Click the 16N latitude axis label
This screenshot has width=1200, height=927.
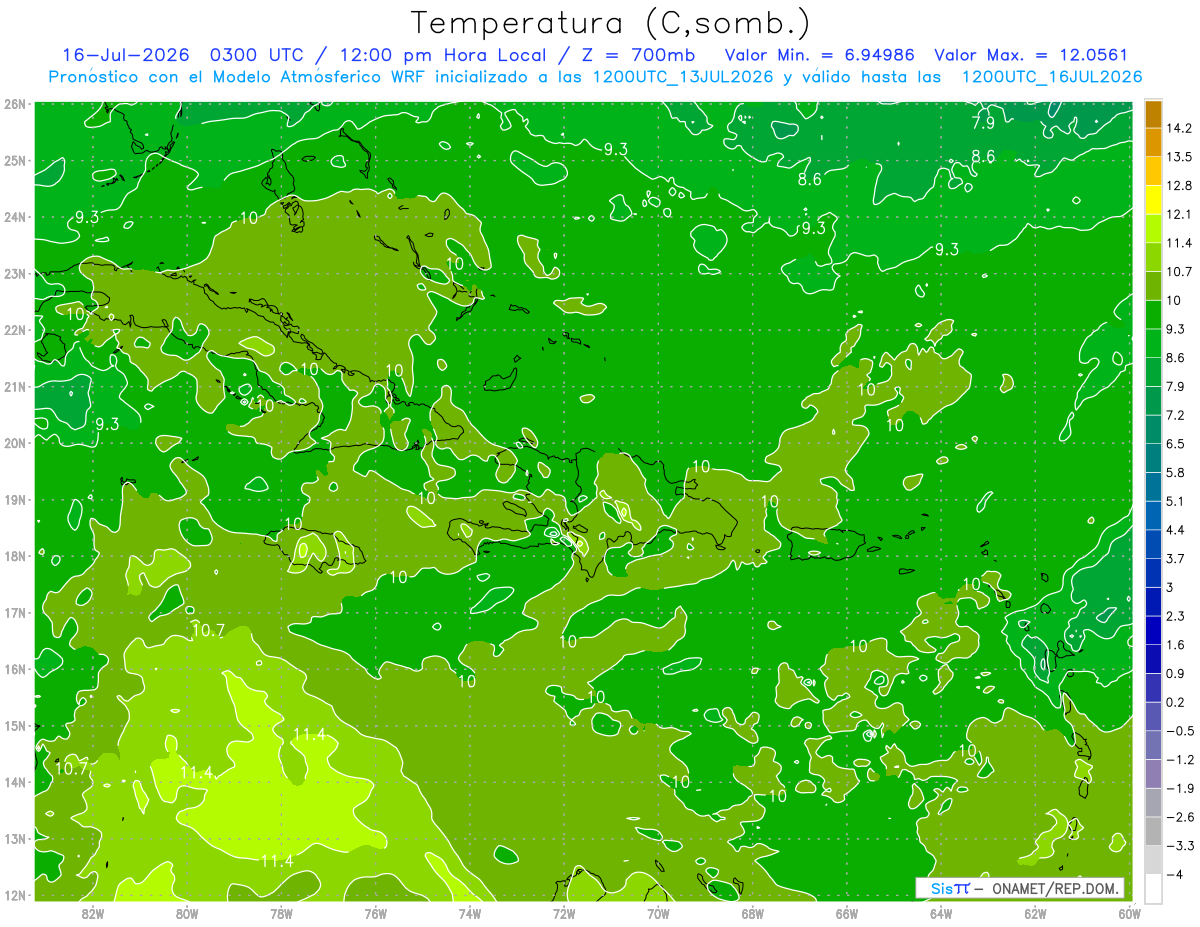[x=15, y=669]
